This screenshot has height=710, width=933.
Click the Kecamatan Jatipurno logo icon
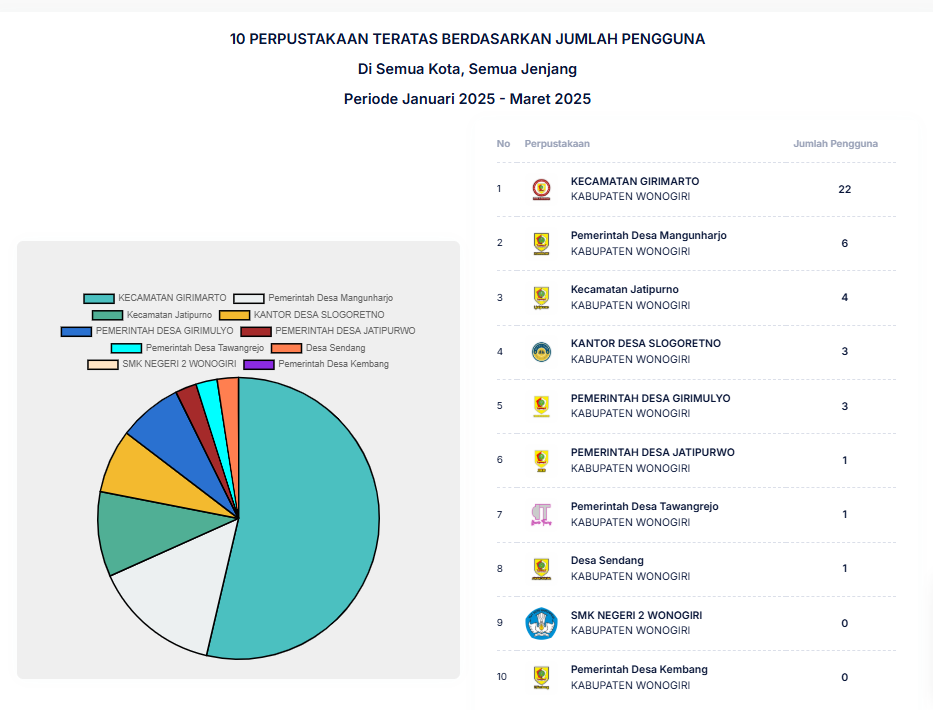[541, 297]
